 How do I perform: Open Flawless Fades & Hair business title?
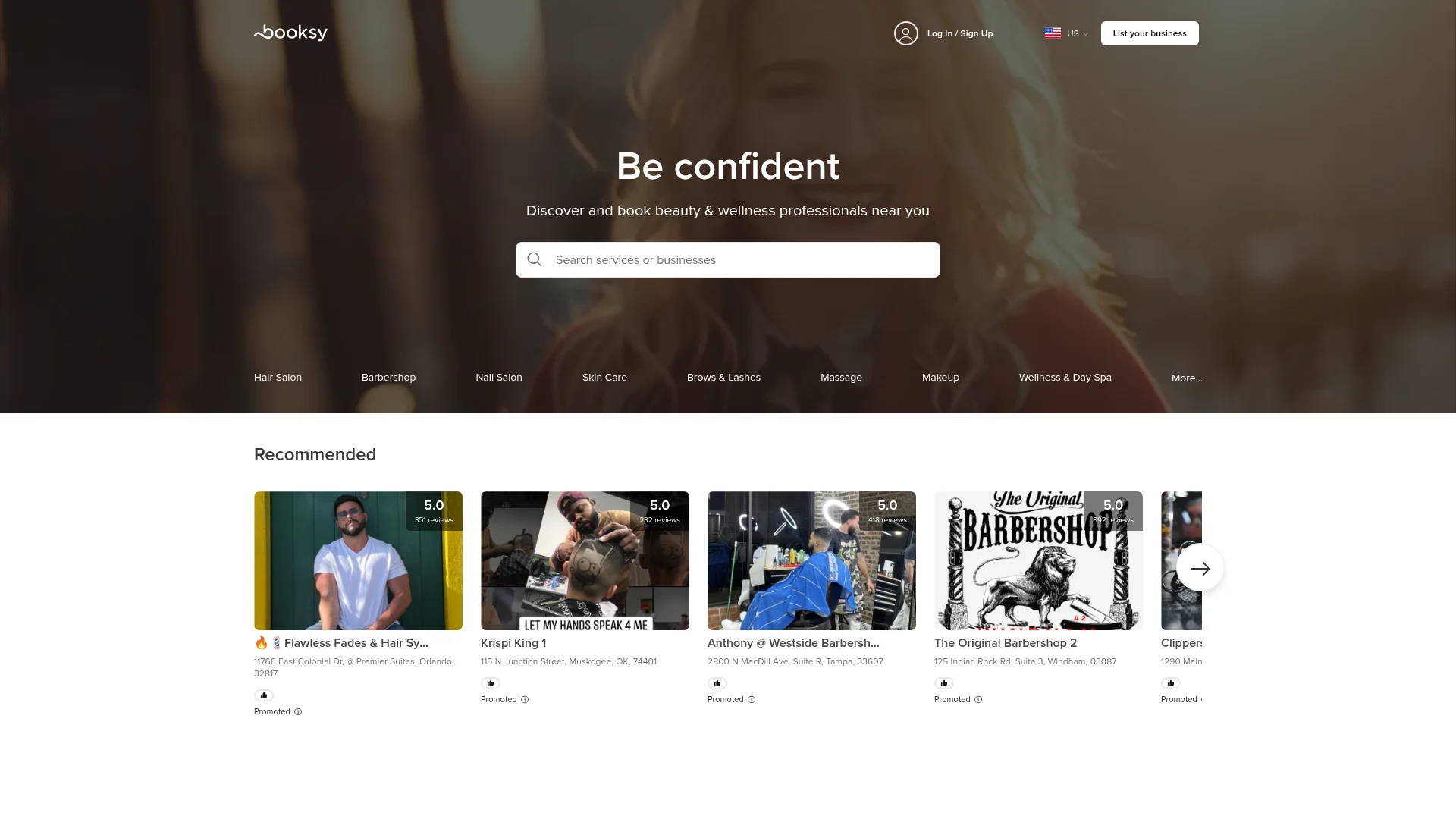(341, 643)
